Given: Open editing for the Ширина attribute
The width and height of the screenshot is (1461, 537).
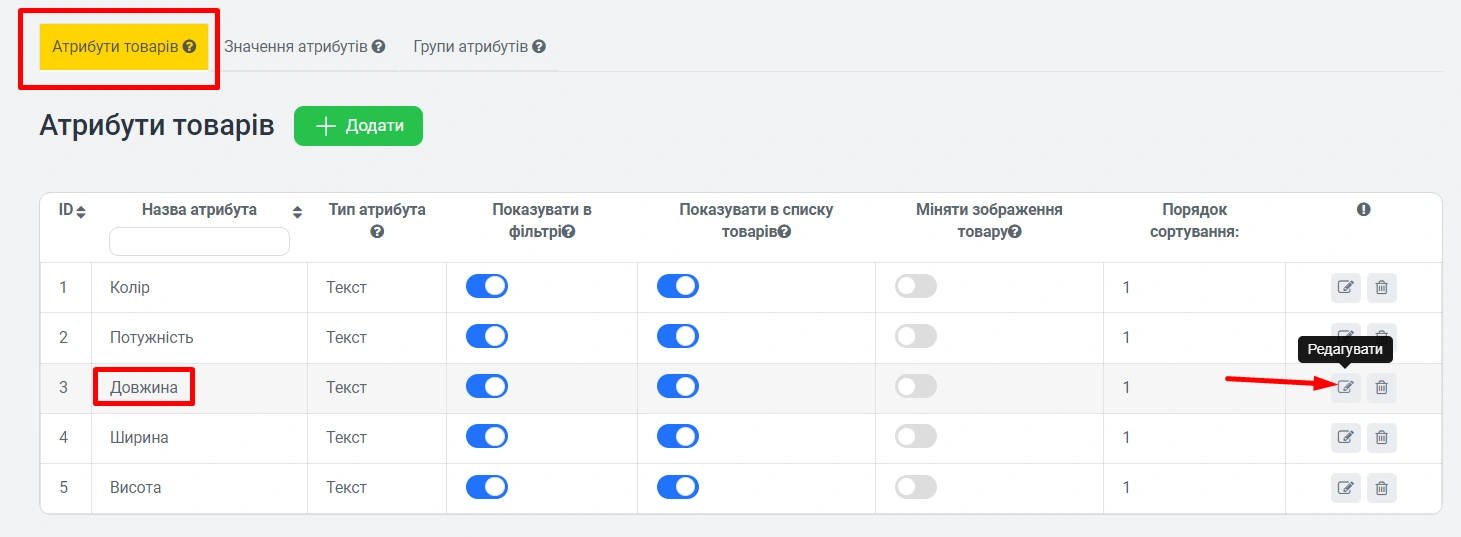Looking at the screenshot, I should click(1345, 437).
